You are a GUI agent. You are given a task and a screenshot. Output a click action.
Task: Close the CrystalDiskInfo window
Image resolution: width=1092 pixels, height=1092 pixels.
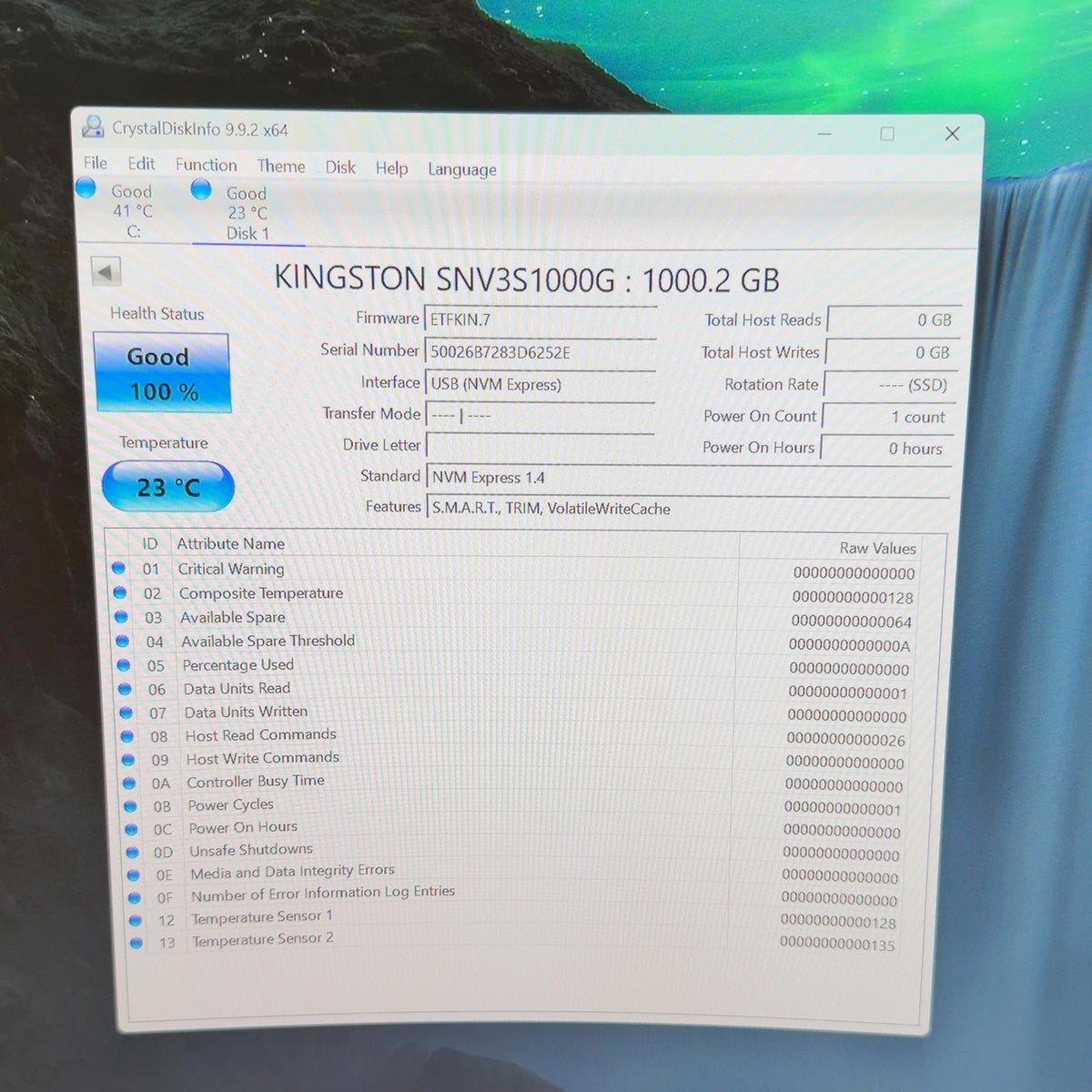(953, 134)
